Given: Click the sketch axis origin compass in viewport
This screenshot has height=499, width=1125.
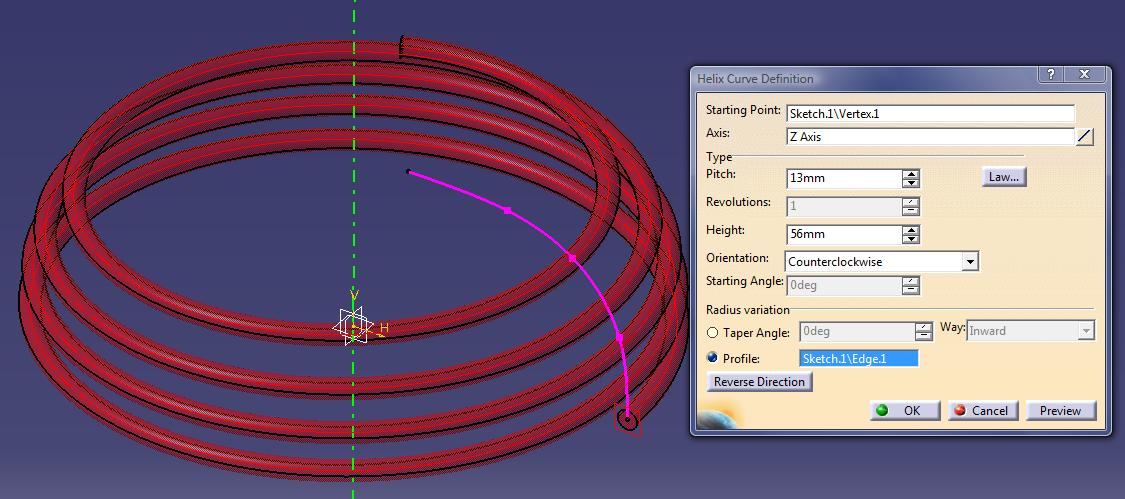Looking at the screenshot, I should (x=353, y=327).
